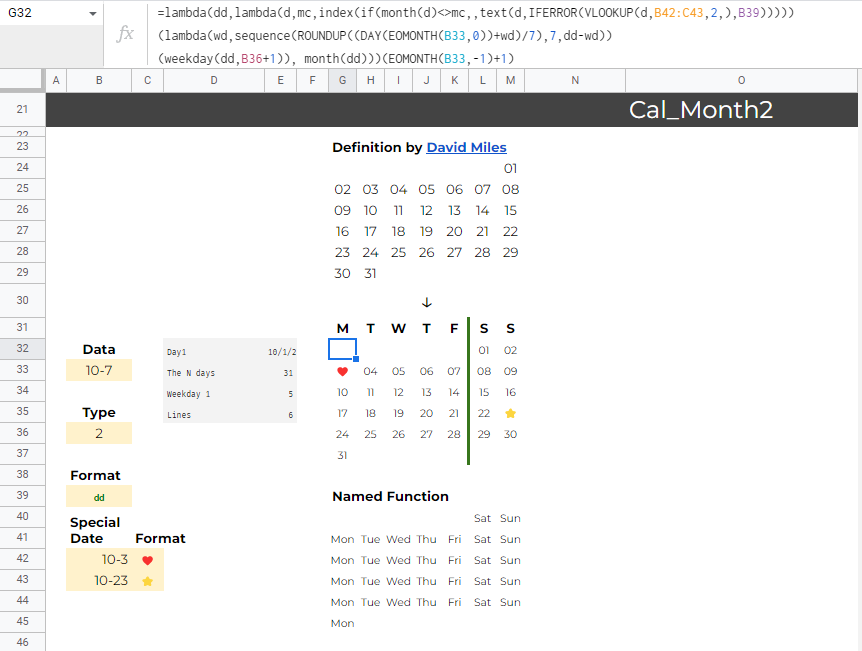Select column G header

pyautogui.click(x=342, y=78)
